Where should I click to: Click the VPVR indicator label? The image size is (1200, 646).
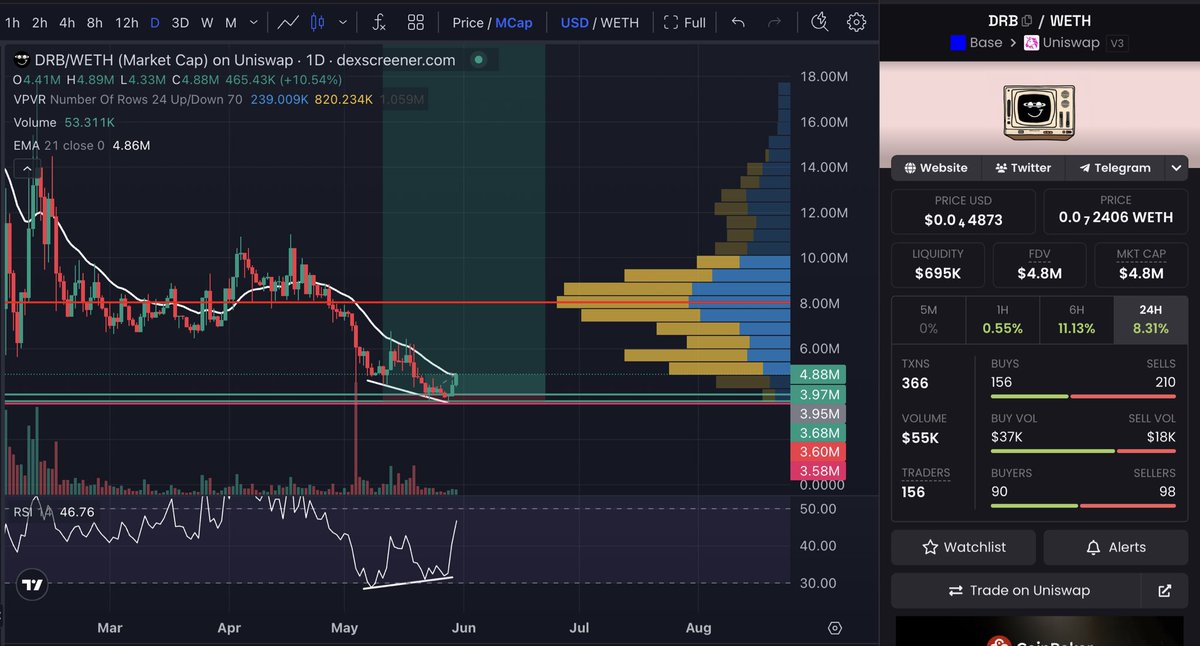[x=29, y=99]
